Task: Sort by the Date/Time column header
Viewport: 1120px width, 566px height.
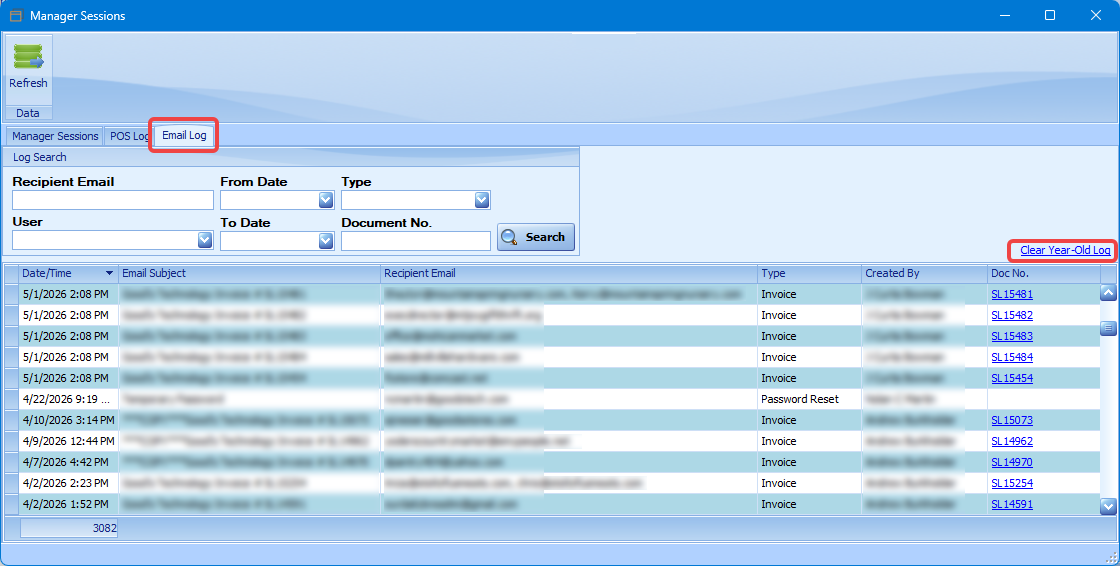Action: [69, 273]
